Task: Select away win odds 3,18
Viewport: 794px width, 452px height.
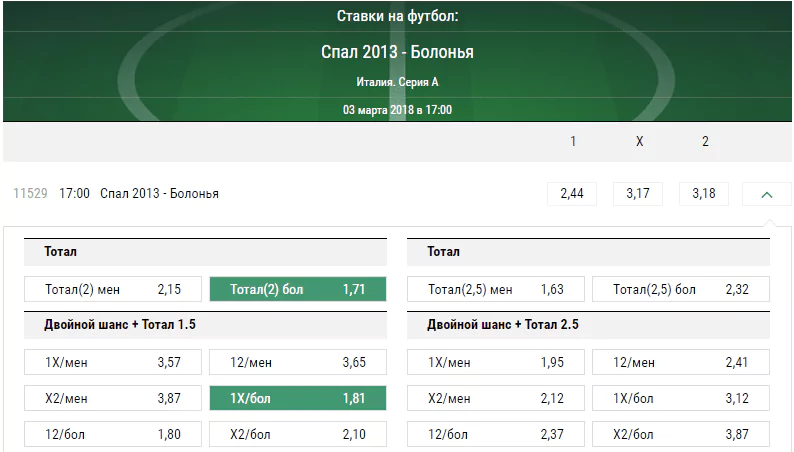Action: pos(704,194)
